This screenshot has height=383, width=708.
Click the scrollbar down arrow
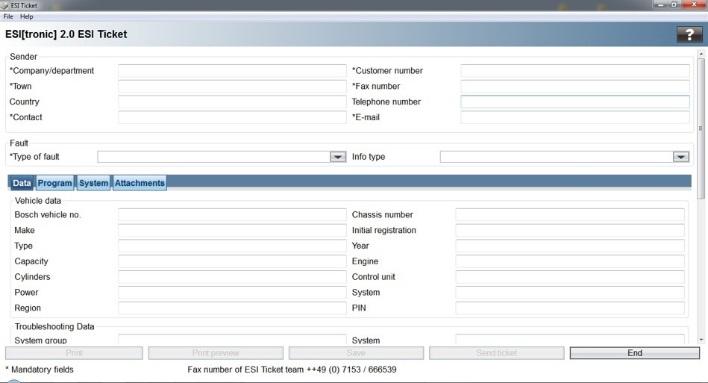tap(701, 340)
